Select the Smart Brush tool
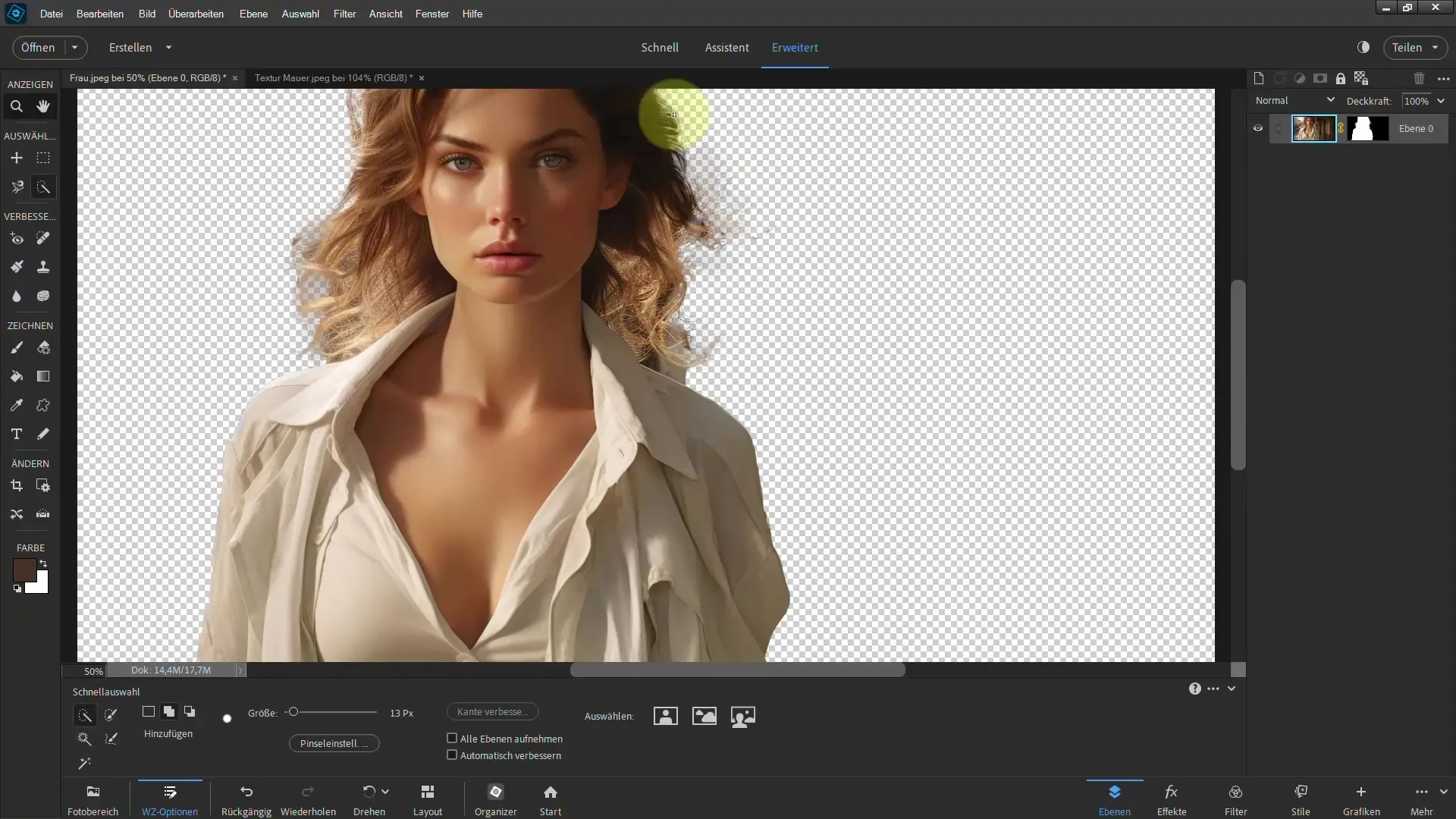The image size is (1456, 819). (17, 267)
